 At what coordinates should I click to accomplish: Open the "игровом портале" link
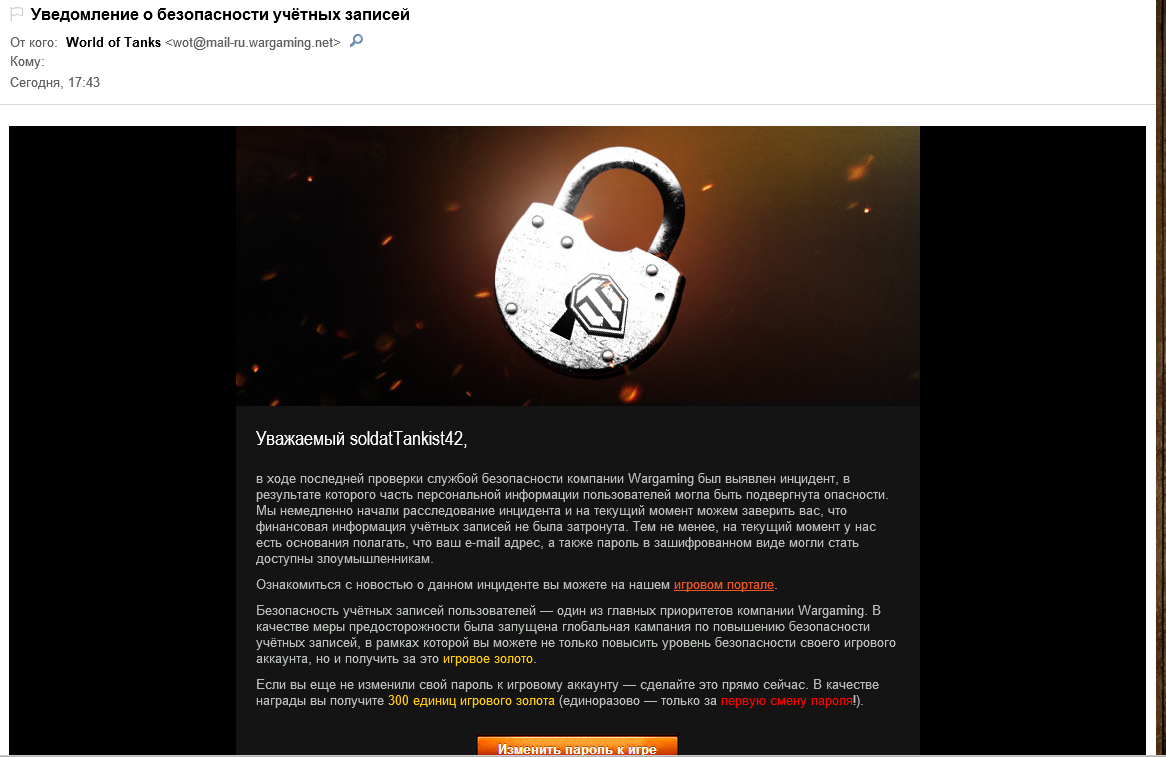[x=724, y=585]
